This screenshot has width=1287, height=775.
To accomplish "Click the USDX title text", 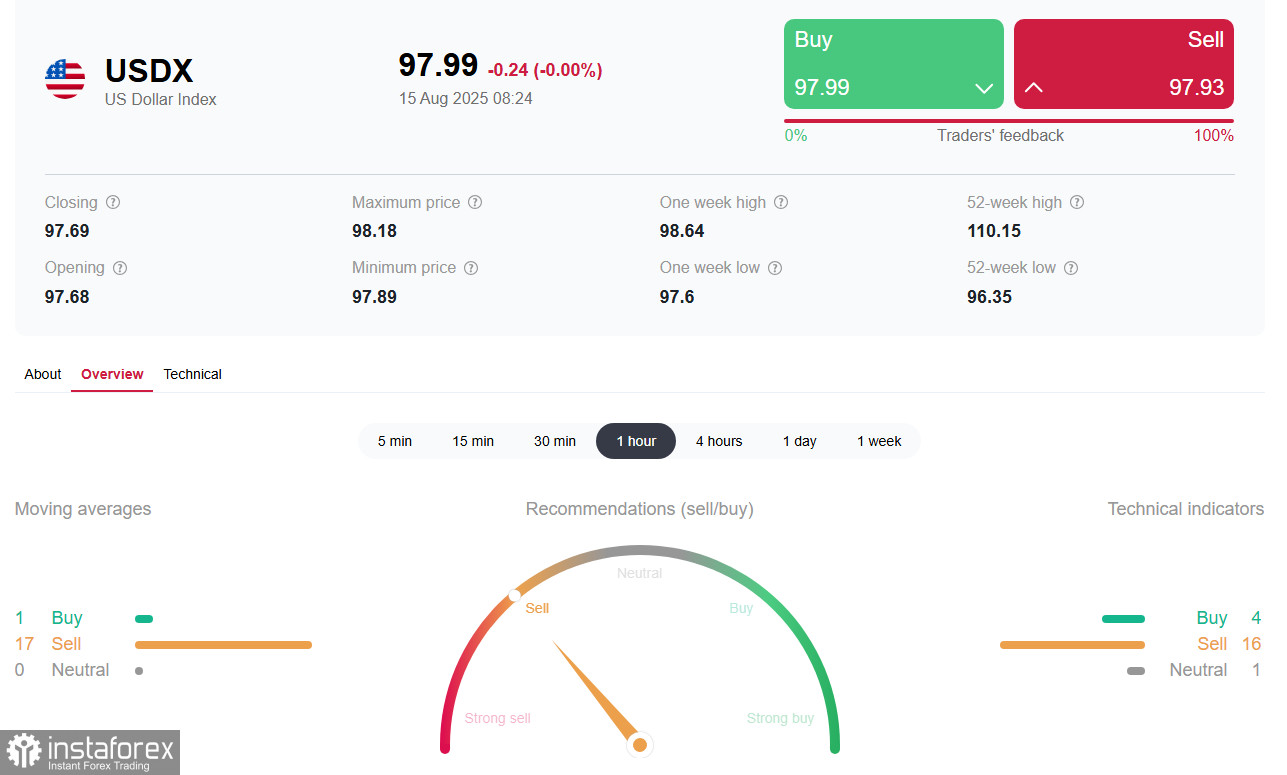I will tap(149, 71).
